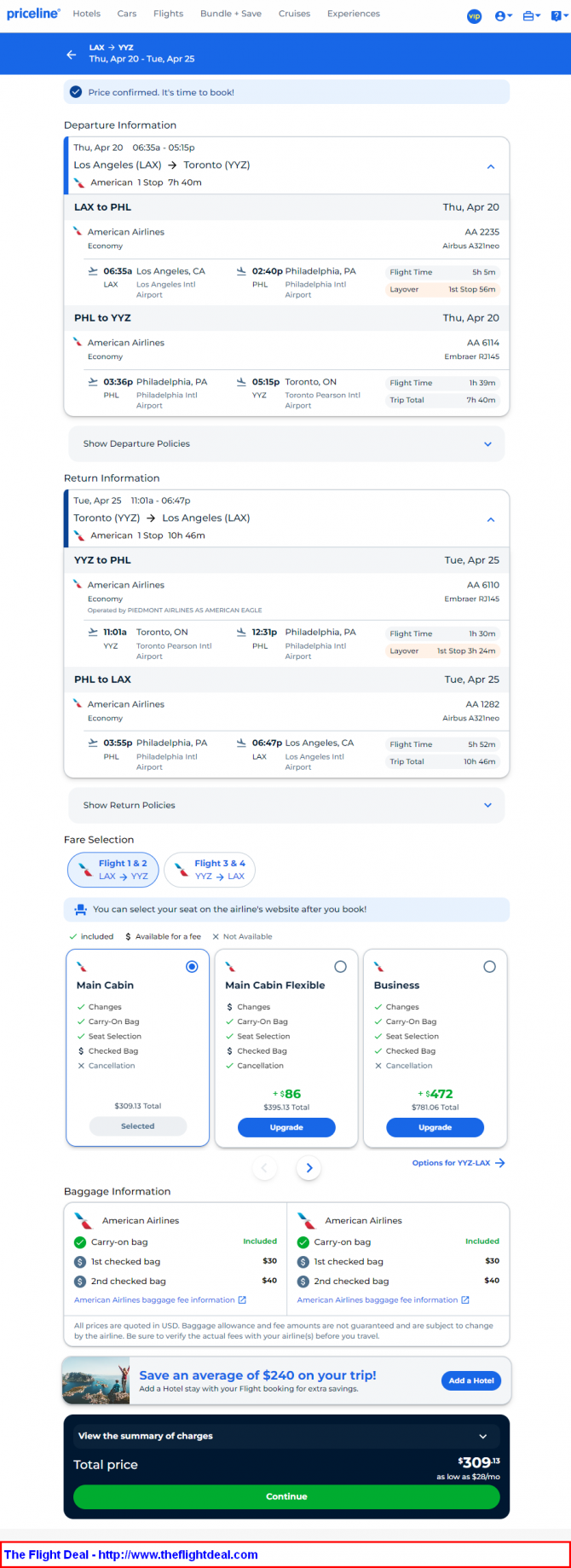
Task: Expand View the summary of charges
Action: tap(286, 1436)
